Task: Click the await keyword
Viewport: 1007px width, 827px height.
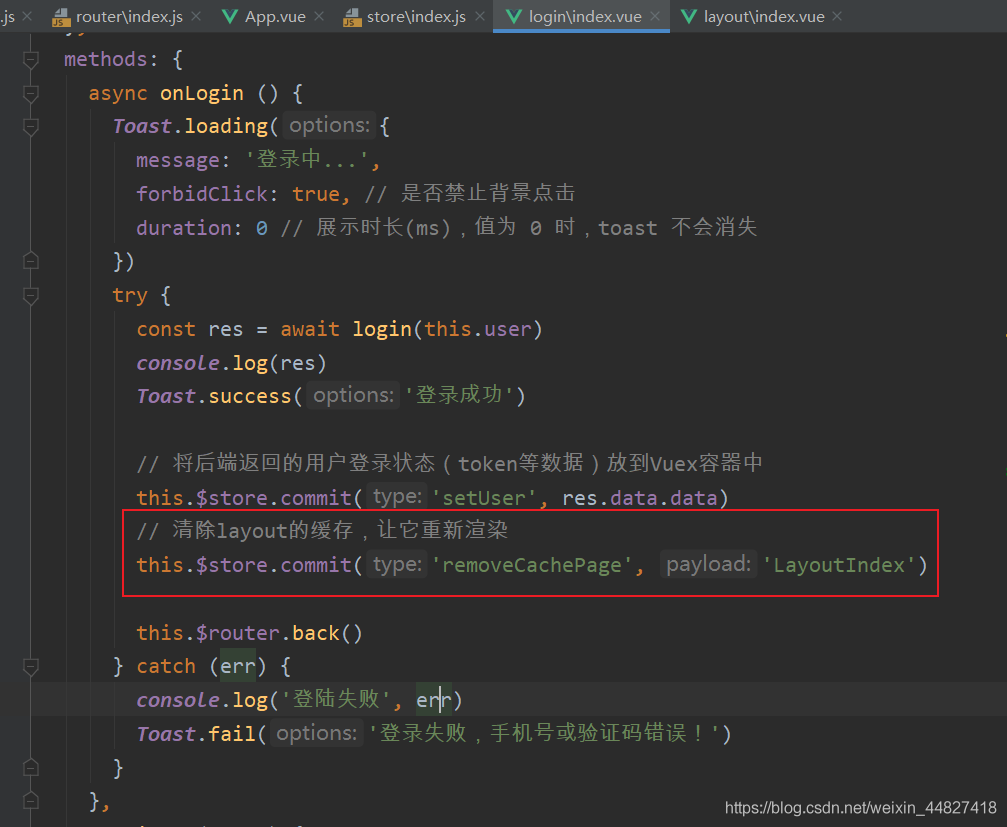Action: click(x=310, y=329)
